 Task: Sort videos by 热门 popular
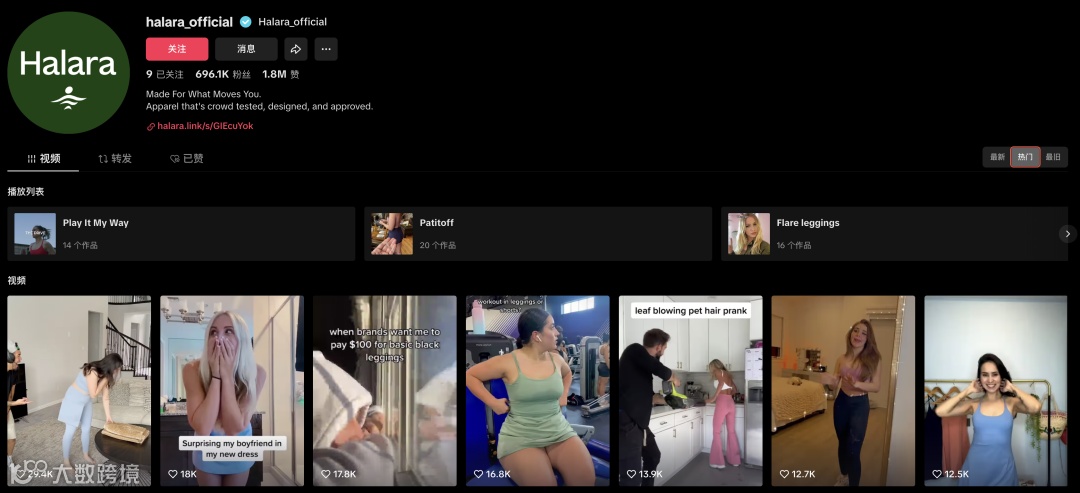[1025, 157]
